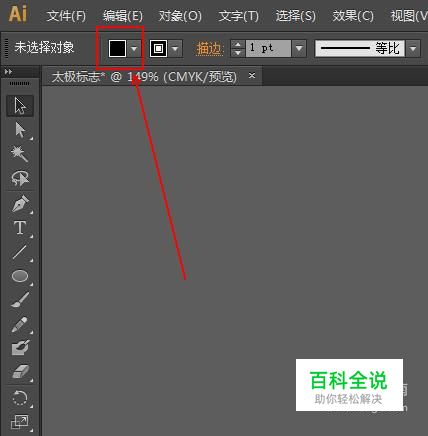
Task: Open the stroke color dropdown arrow
Action: click(175, 49)
